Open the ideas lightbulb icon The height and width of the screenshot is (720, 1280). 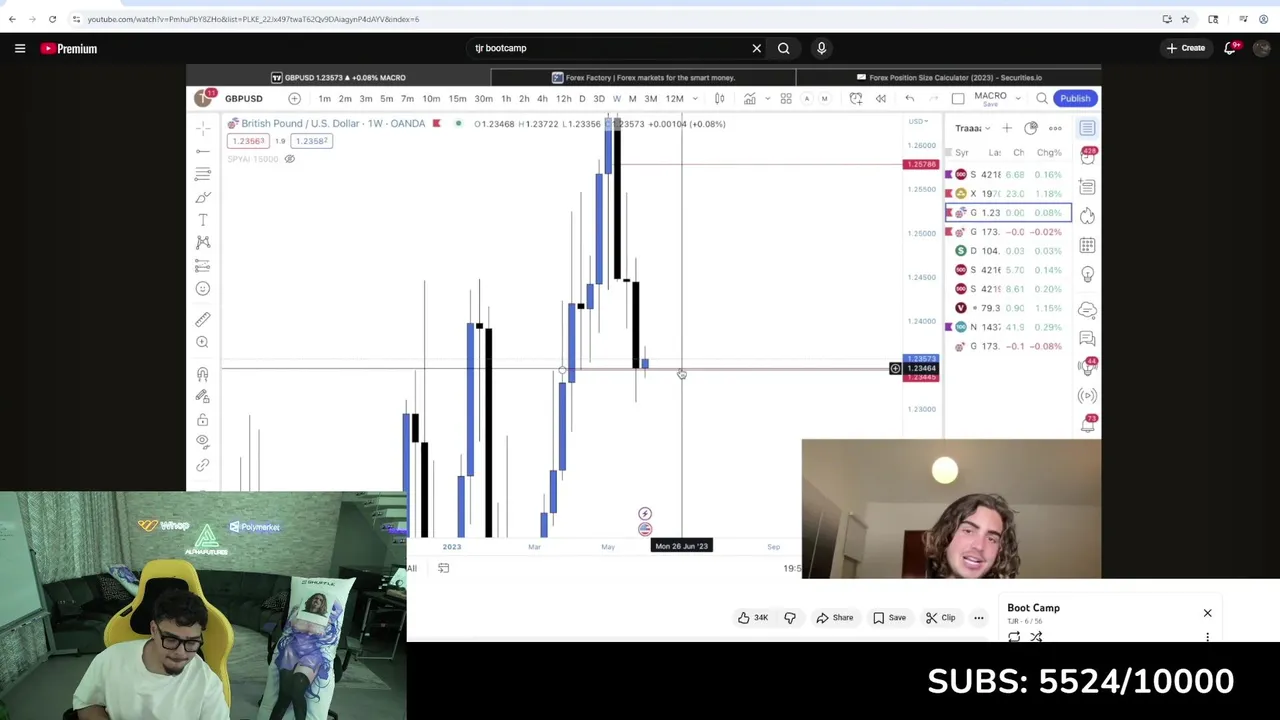1087,274
